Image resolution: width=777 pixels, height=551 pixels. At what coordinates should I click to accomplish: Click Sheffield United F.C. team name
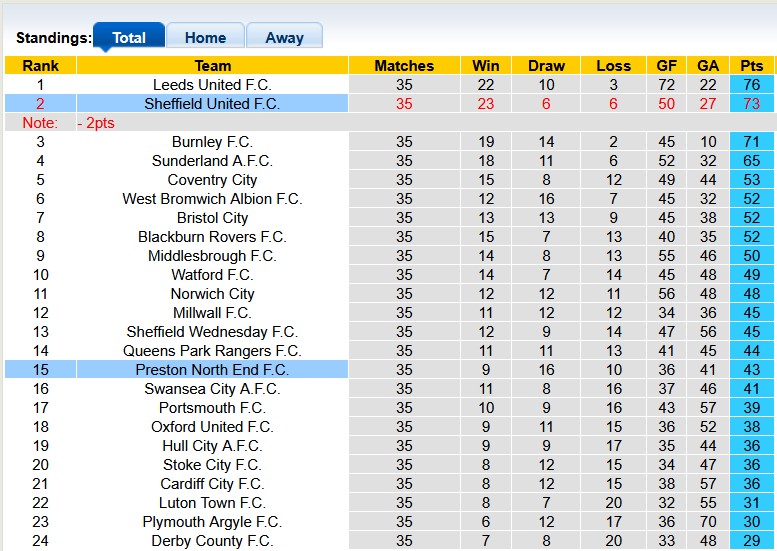click(x=212, y=104)
